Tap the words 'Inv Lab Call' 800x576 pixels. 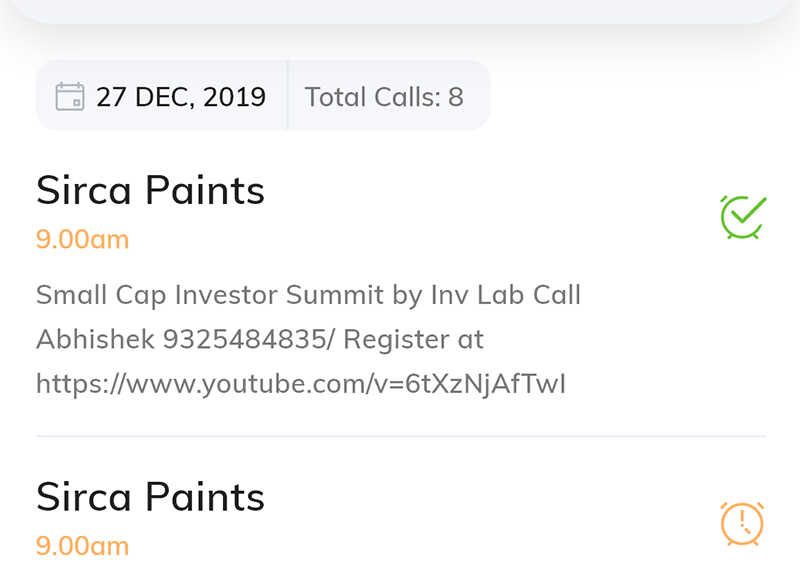(x=506, y=295)
